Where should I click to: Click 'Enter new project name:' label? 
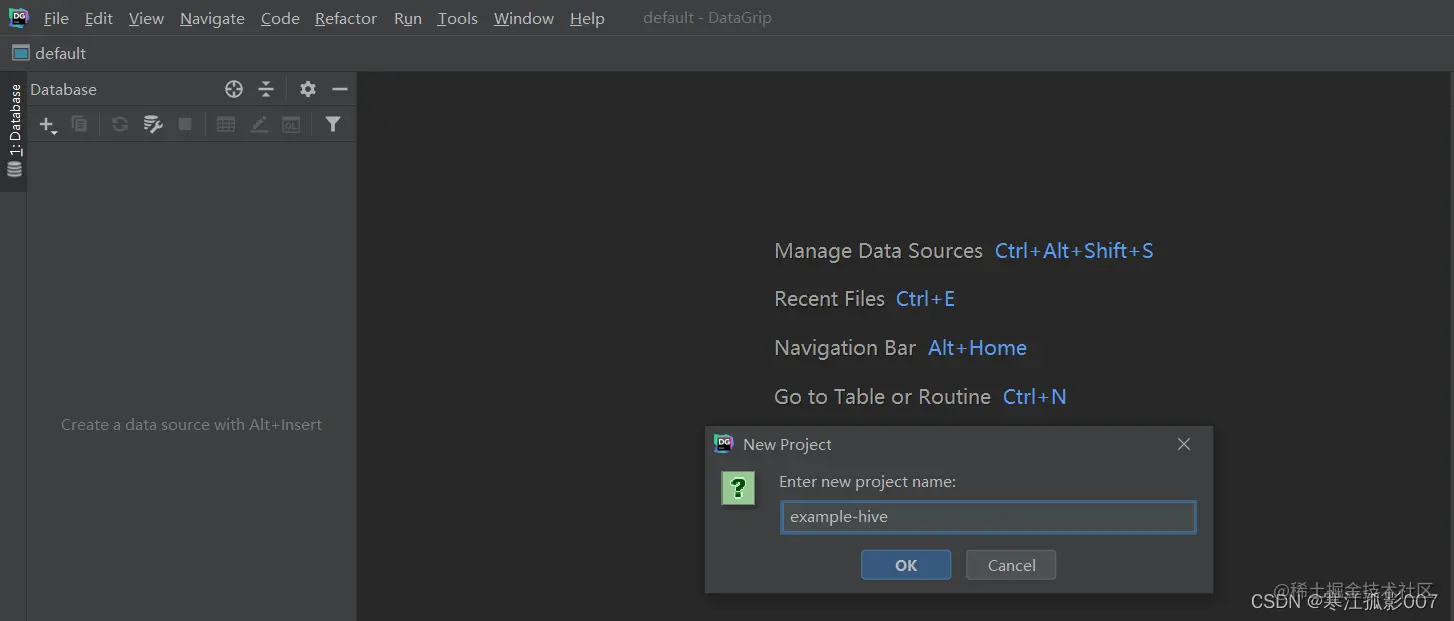coord(867,481)
